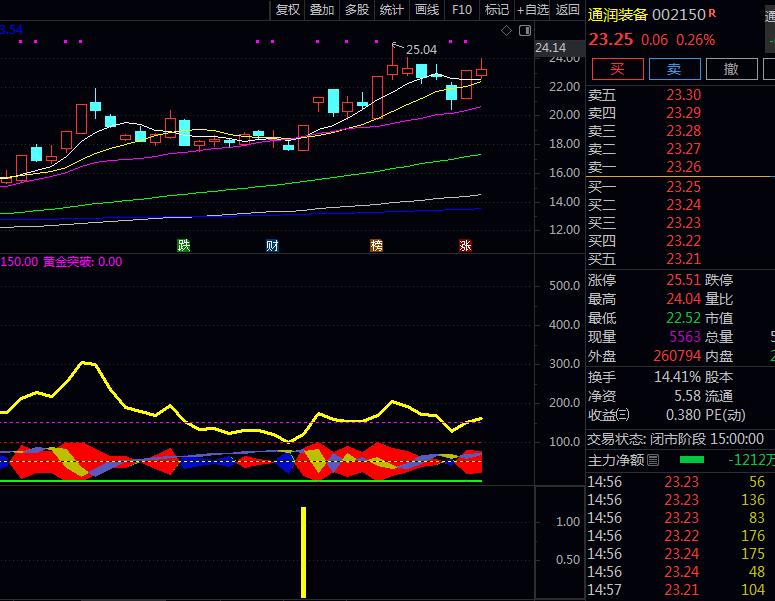Click the green 跌 marker icon
The width and height of the screenshot is (775, 601).
(183, 246)
